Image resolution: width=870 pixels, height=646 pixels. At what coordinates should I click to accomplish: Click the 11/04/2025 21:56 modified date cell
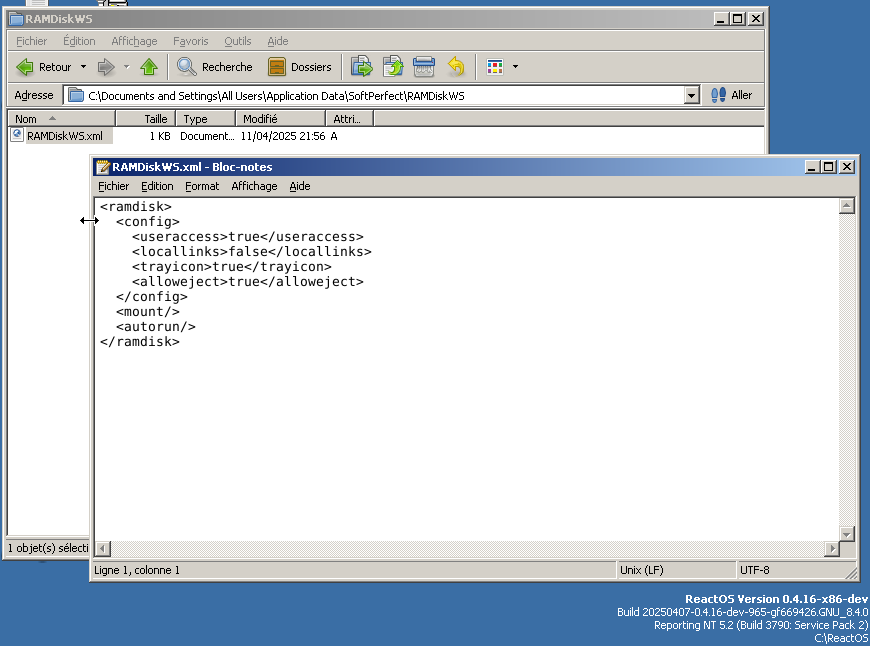tap(282, 136)
